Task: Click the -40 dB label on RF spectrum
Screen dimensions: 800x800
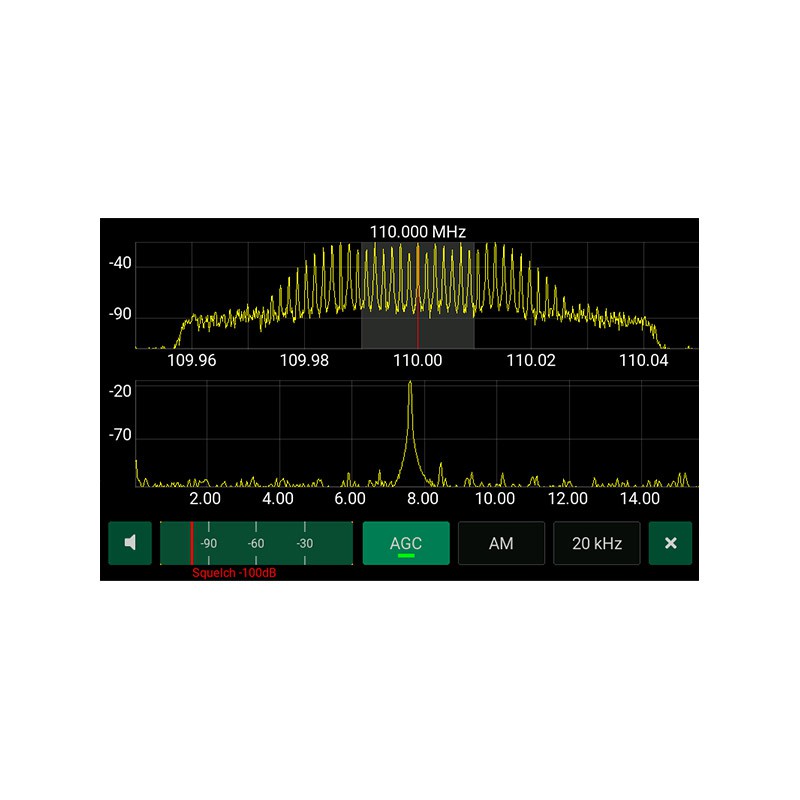Action: tap(120, 264)
